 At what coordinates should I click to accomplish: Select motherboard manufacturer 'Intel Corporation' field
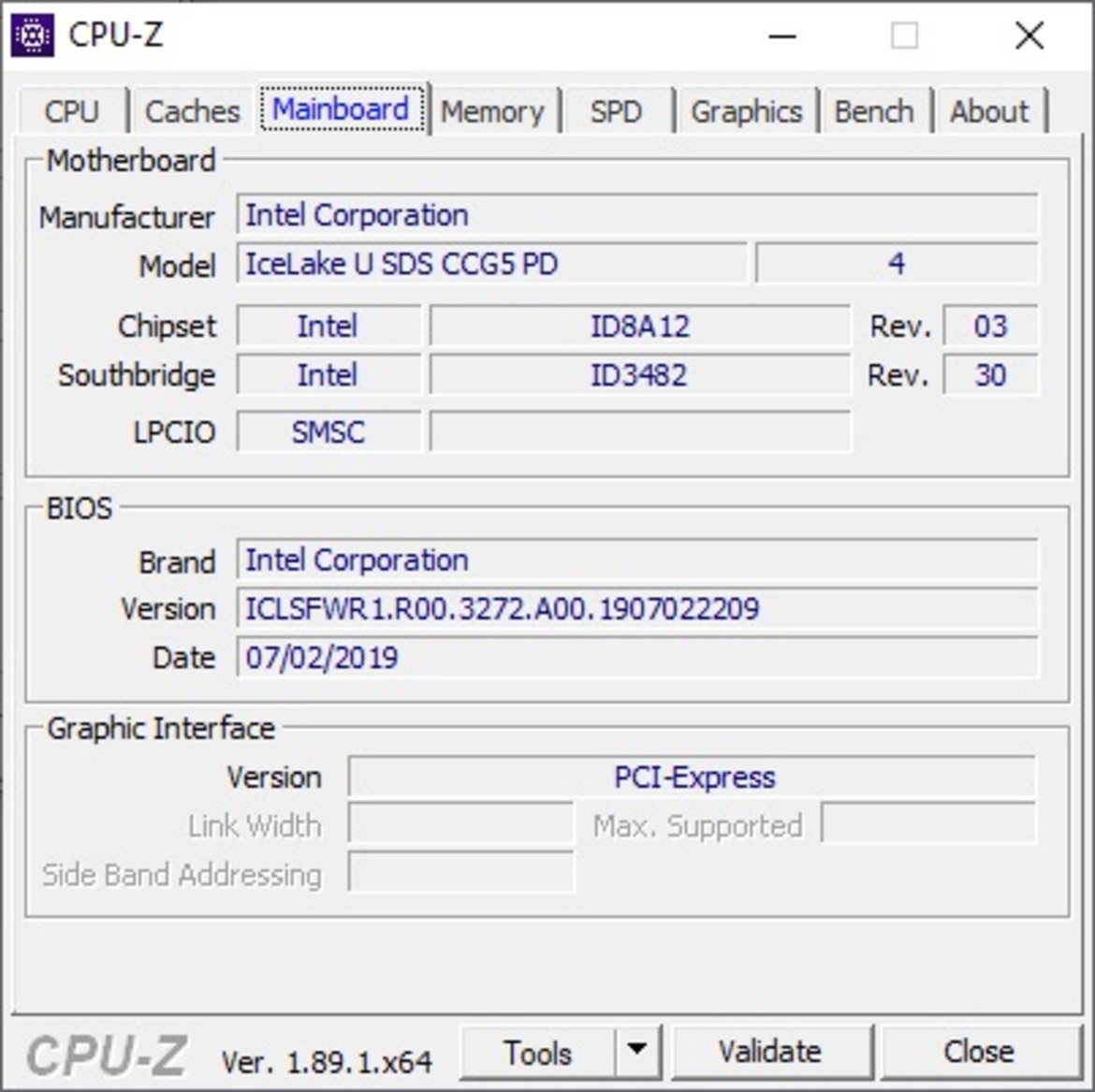coord(637,214)
